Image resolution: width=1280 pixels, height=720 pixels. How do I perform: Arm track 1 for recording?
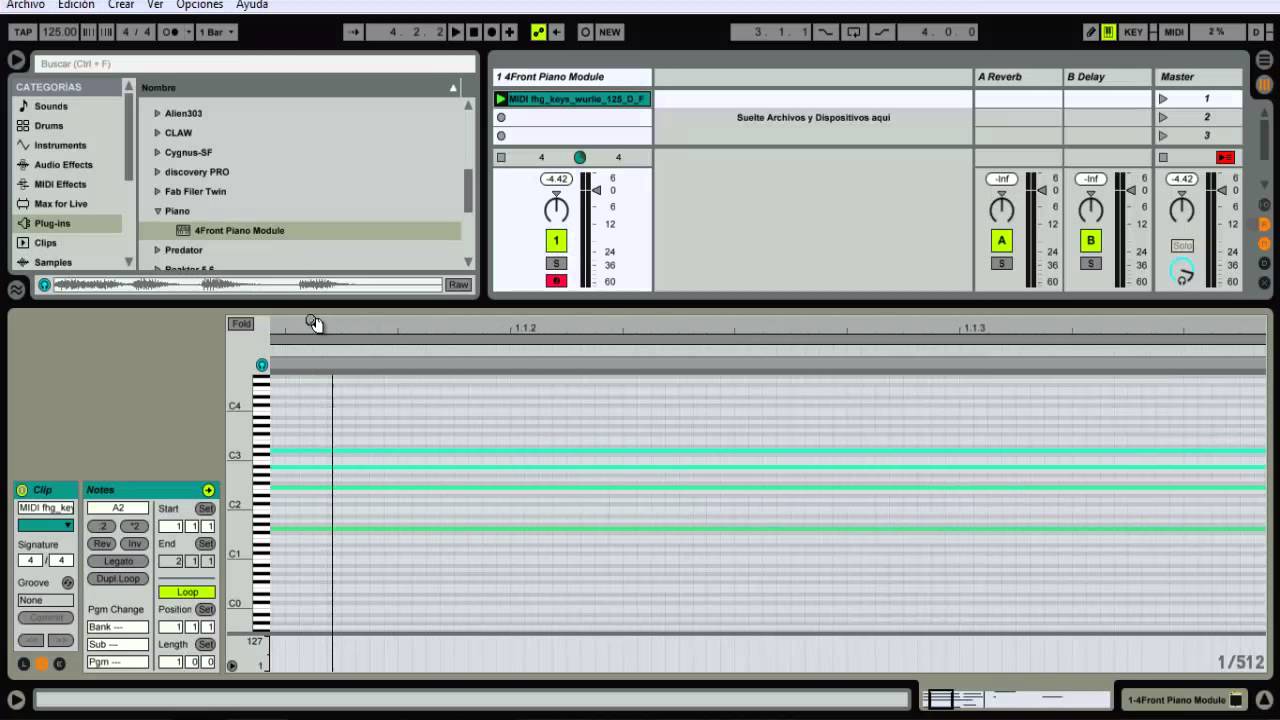[x=556, y=281]
